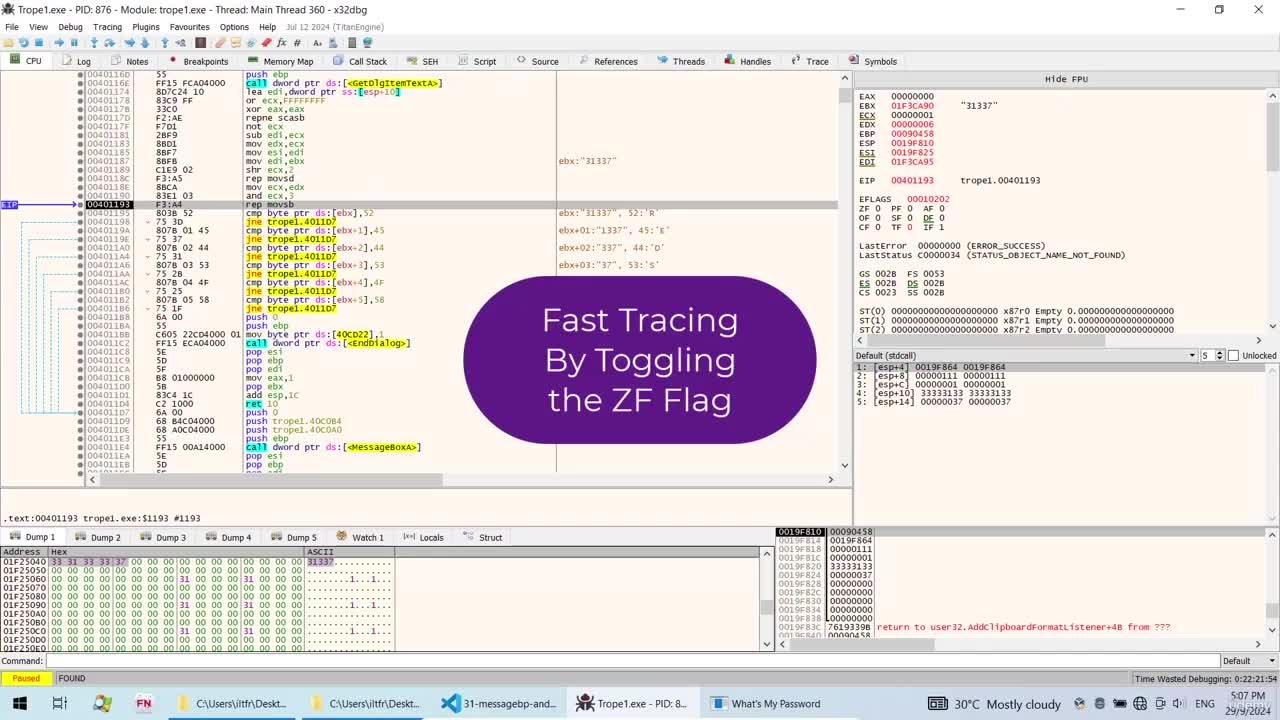
Task: Increase the argument count spinner
Action: click(1220, 353)
